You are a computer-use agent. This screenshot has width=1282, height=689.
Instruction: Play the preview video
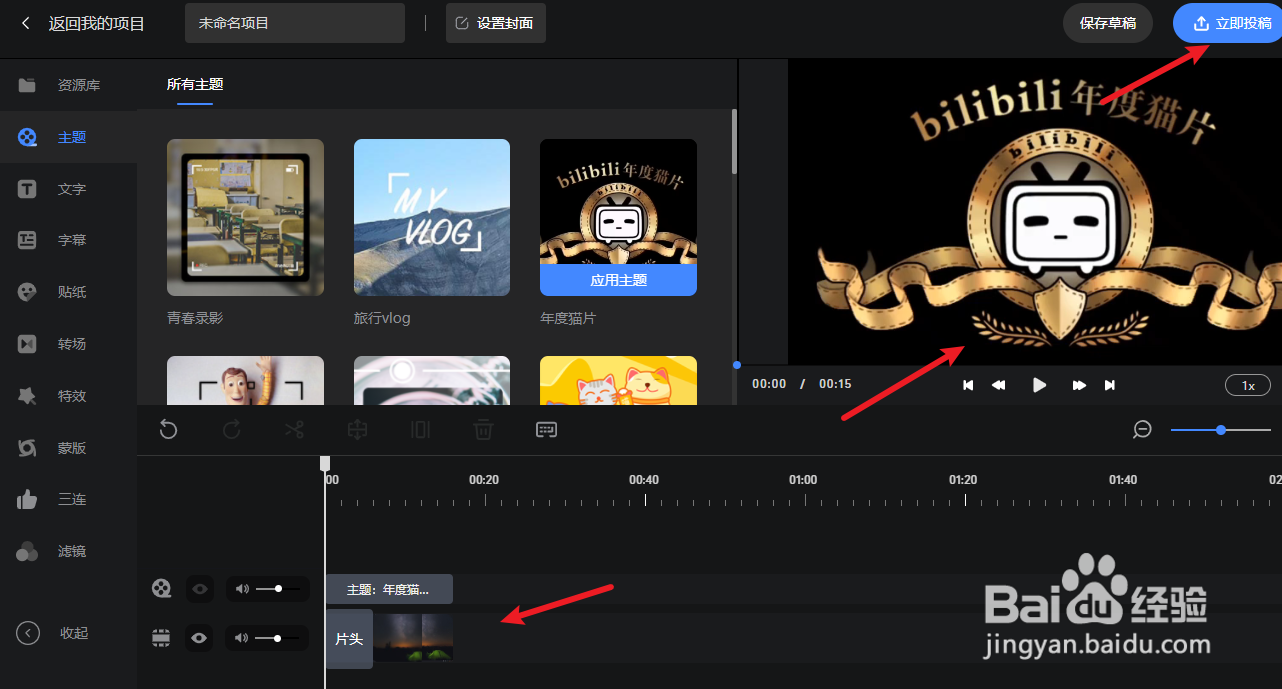click(x=1039, y=385)
